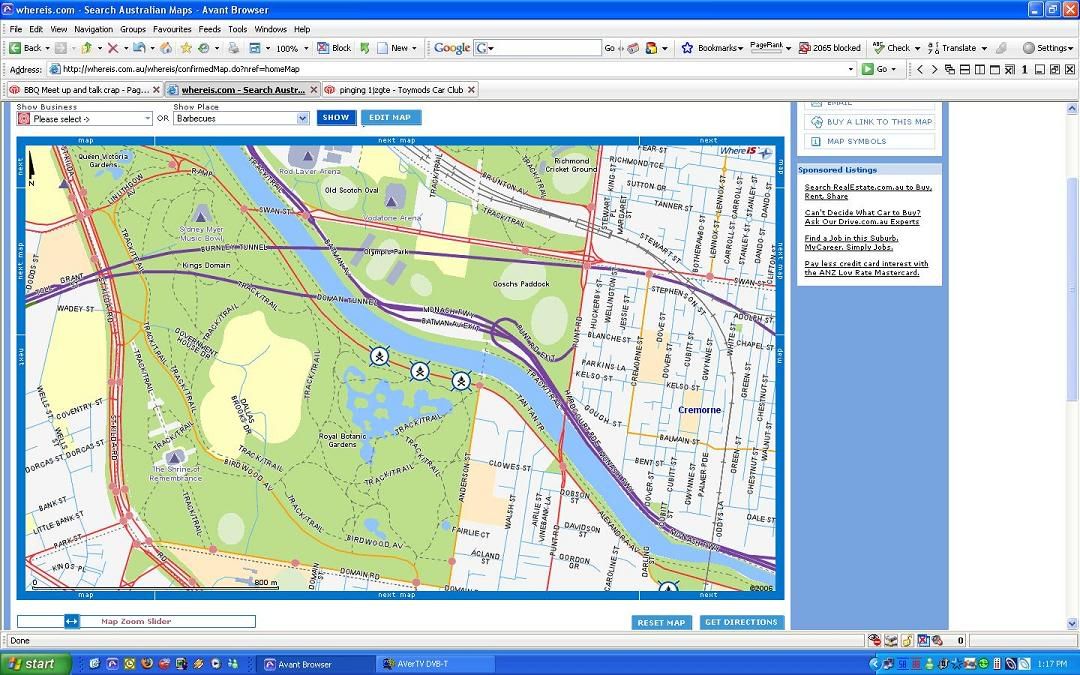The image size is (1080, 675).
Task: Click the leftmost barbecue marker on the map
Action: [x=379, y=356]
